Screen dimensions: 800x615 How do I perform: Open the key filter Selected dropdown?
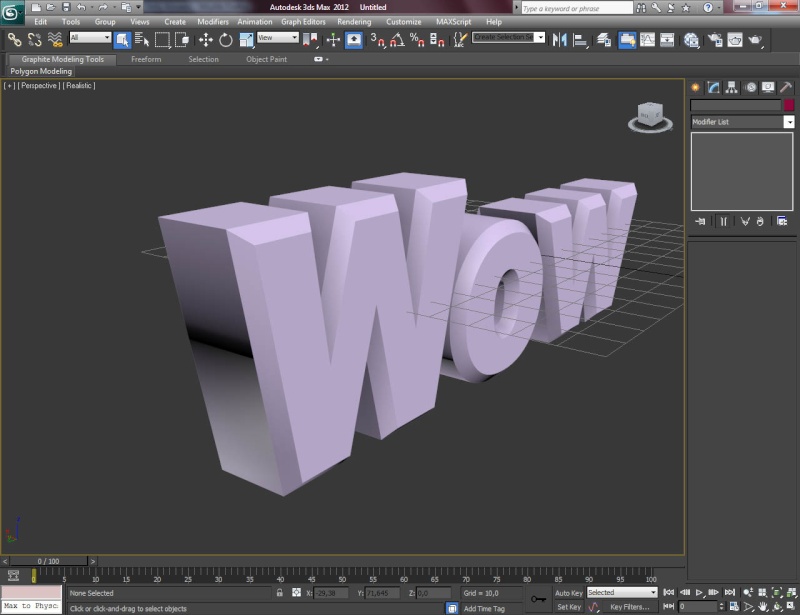click(x=622, y=593)
